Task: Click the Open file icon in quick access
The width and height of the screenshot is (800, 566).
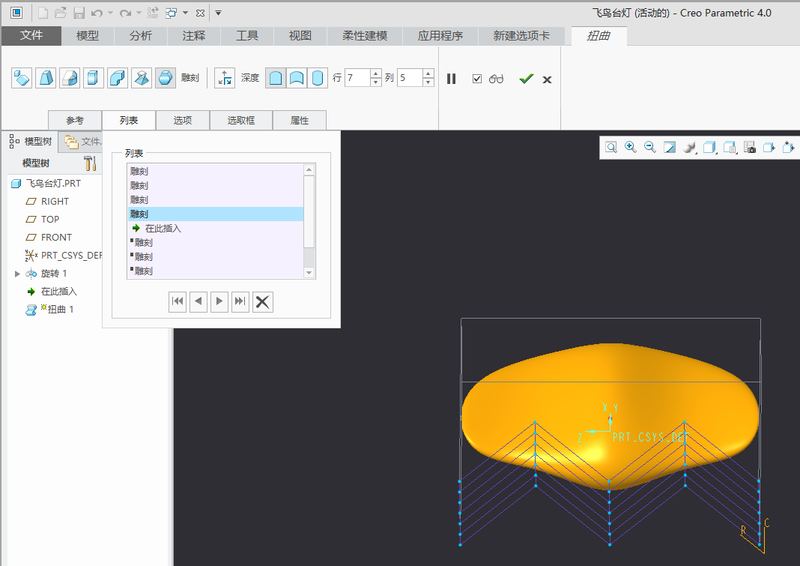Action: point(61,13)
